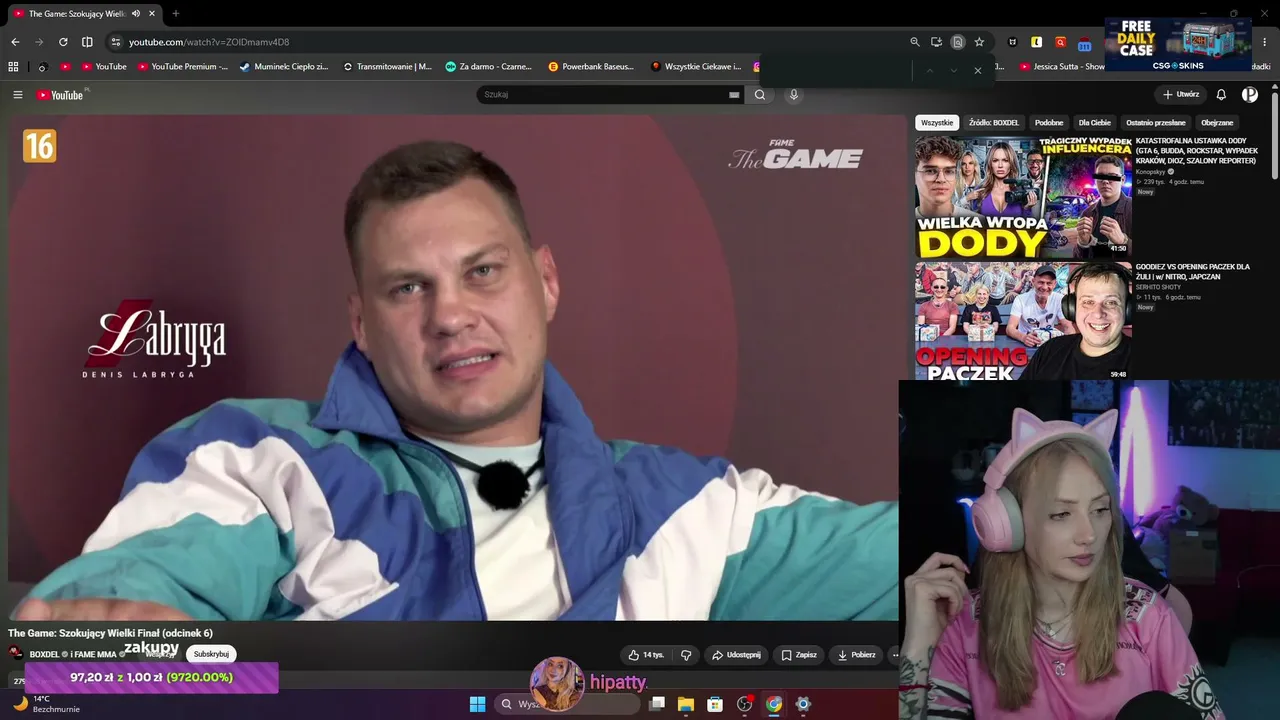This screenshot has height=720, width=1280.
Task: Select the Obejrzane filter chip
Action: [x=1217, y=123]
